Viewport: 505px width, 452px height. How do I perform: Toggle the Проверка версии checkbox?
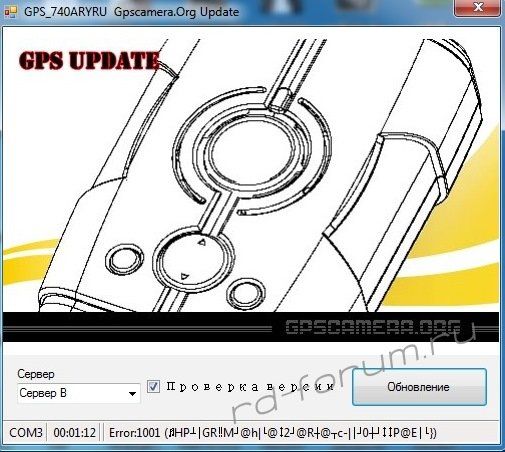point(153,386)
